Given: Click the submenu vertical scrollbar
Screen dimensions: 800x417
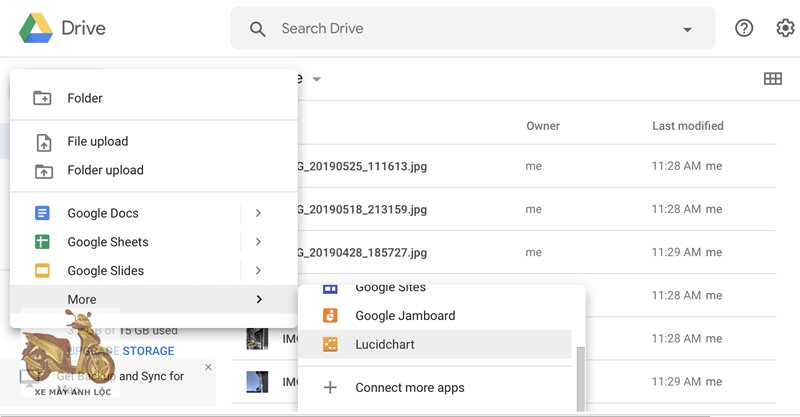Looking at the screenshot, I should tap(581, 379).
